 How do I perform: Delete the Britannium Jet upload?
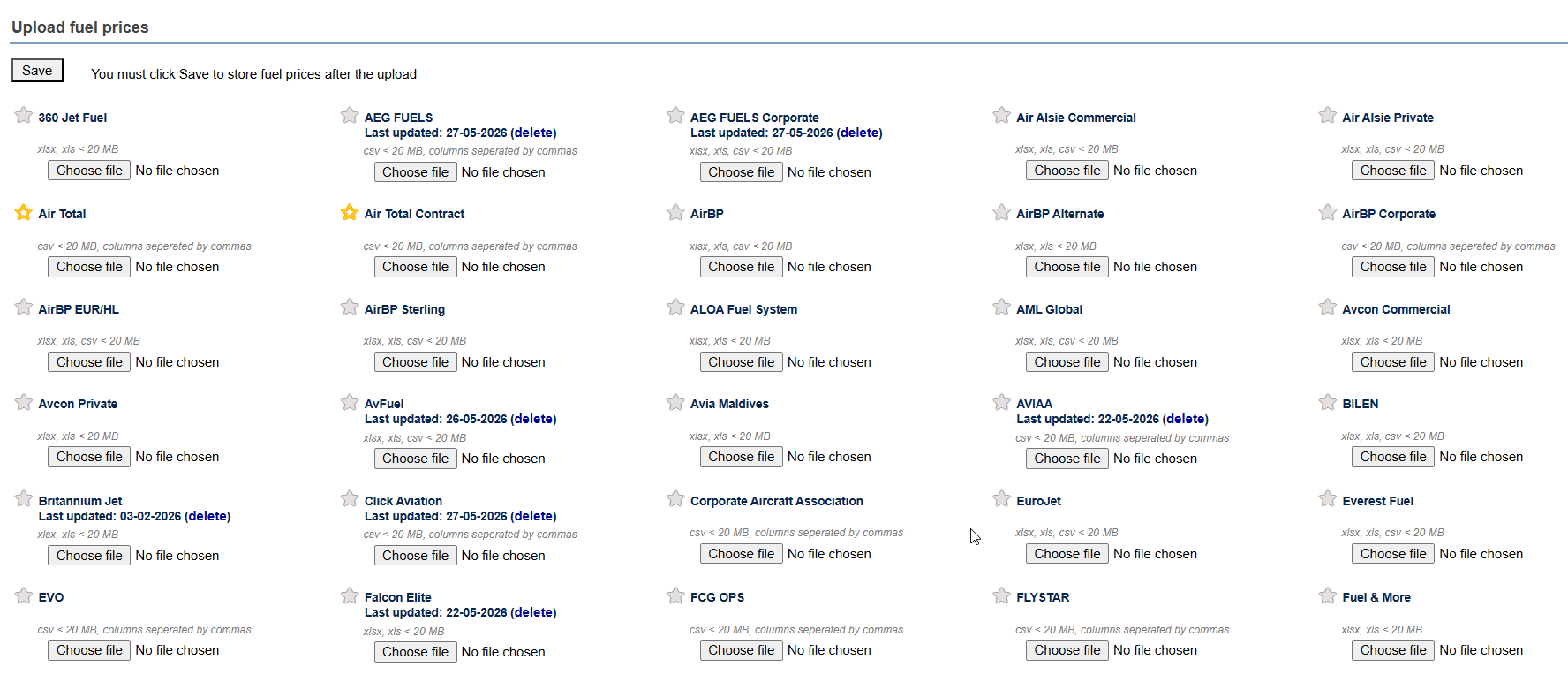click(x=207, y=516)
